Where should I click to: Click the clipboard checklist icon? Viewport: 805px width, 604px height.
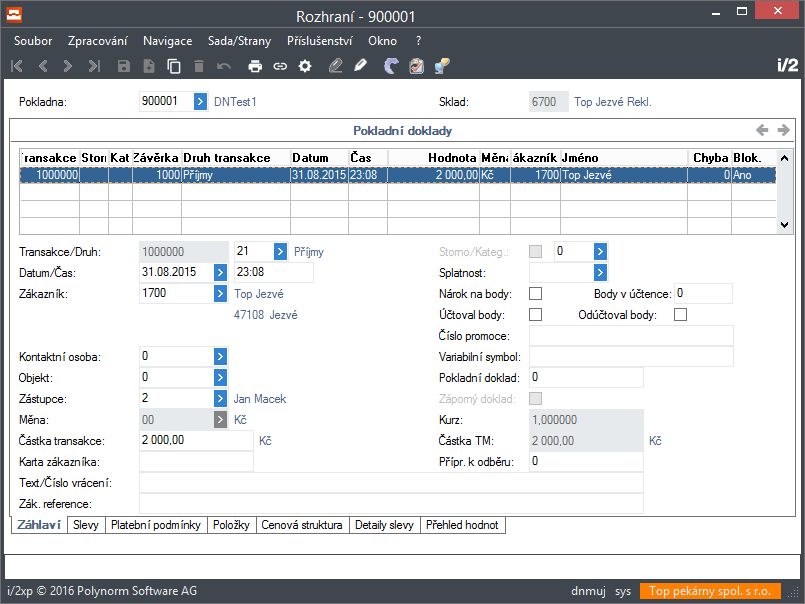coord(416,66)
